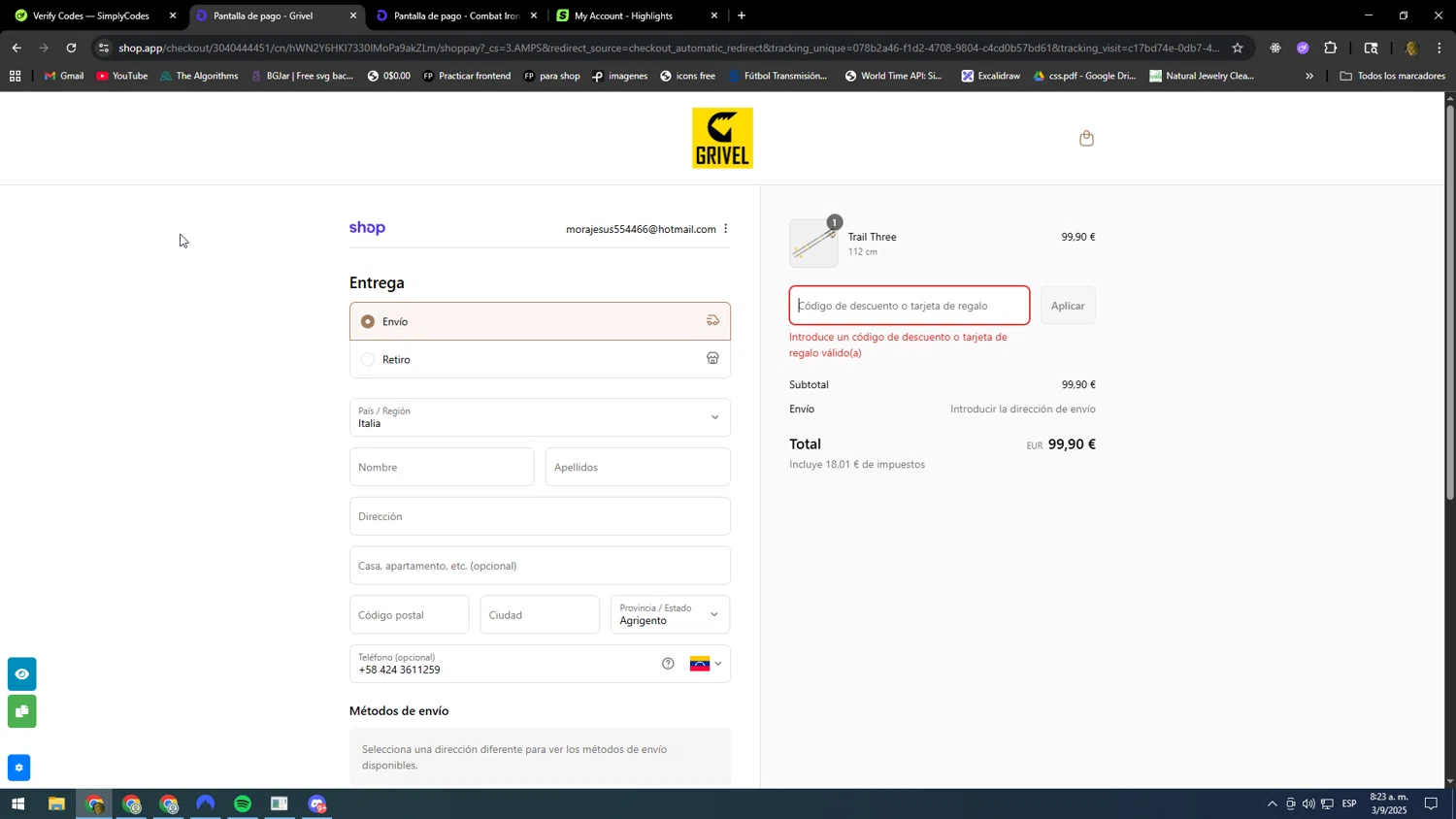1456x819 pixels.
Task: Open YouTube bookmark
Action: click(122, 76)
